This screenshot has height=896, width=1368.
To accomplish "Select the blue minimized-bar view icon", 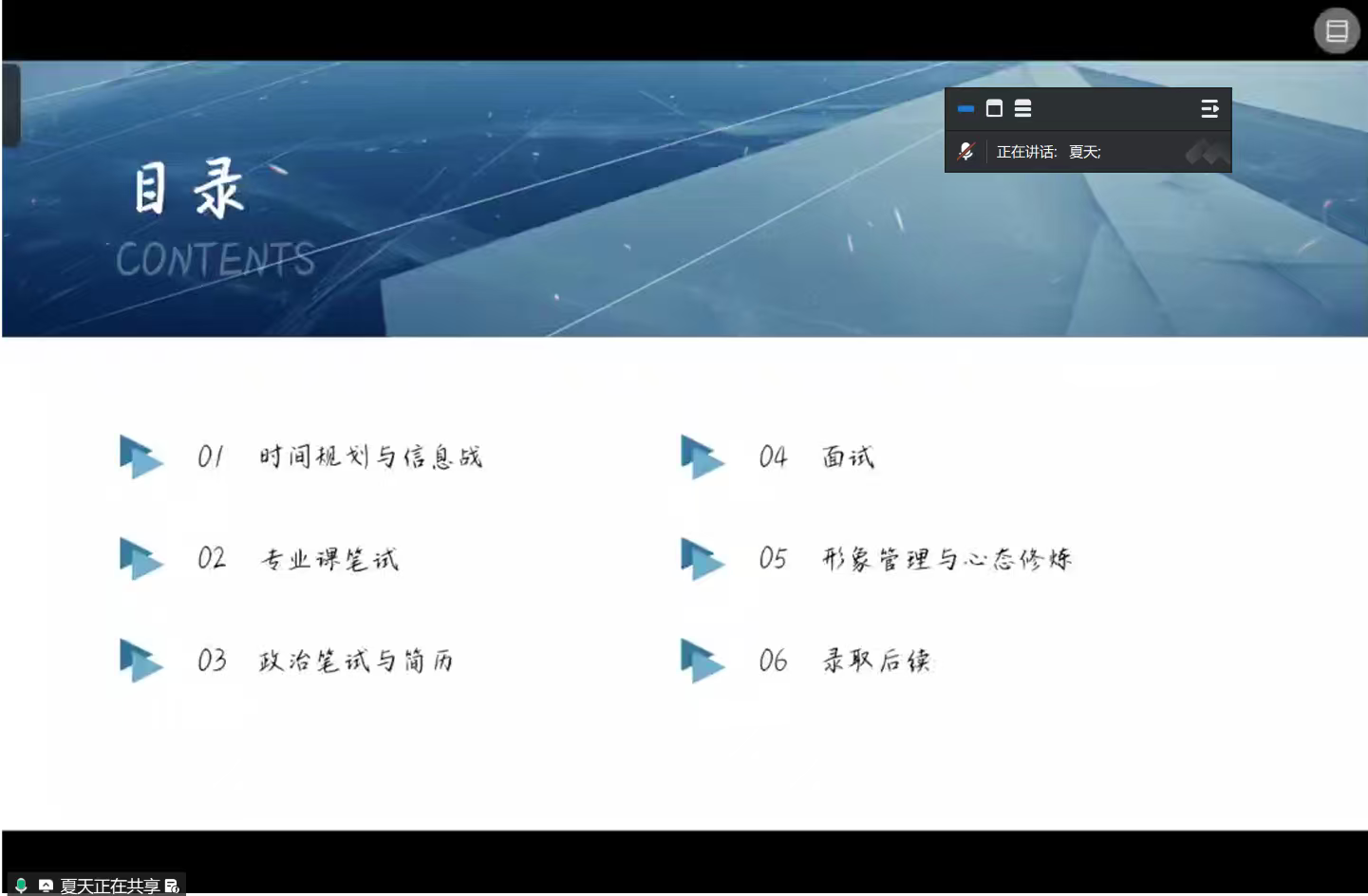I will click(x=965, y=109).
